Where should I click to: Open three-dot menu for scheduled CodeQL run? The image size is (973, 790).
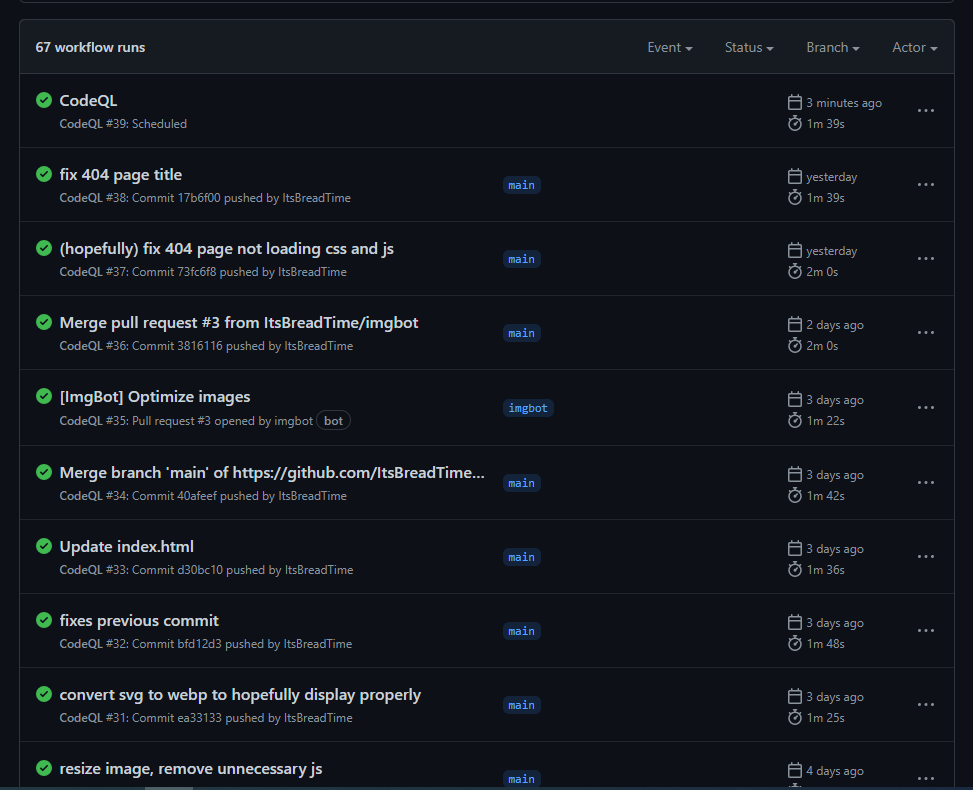(925, 111)
